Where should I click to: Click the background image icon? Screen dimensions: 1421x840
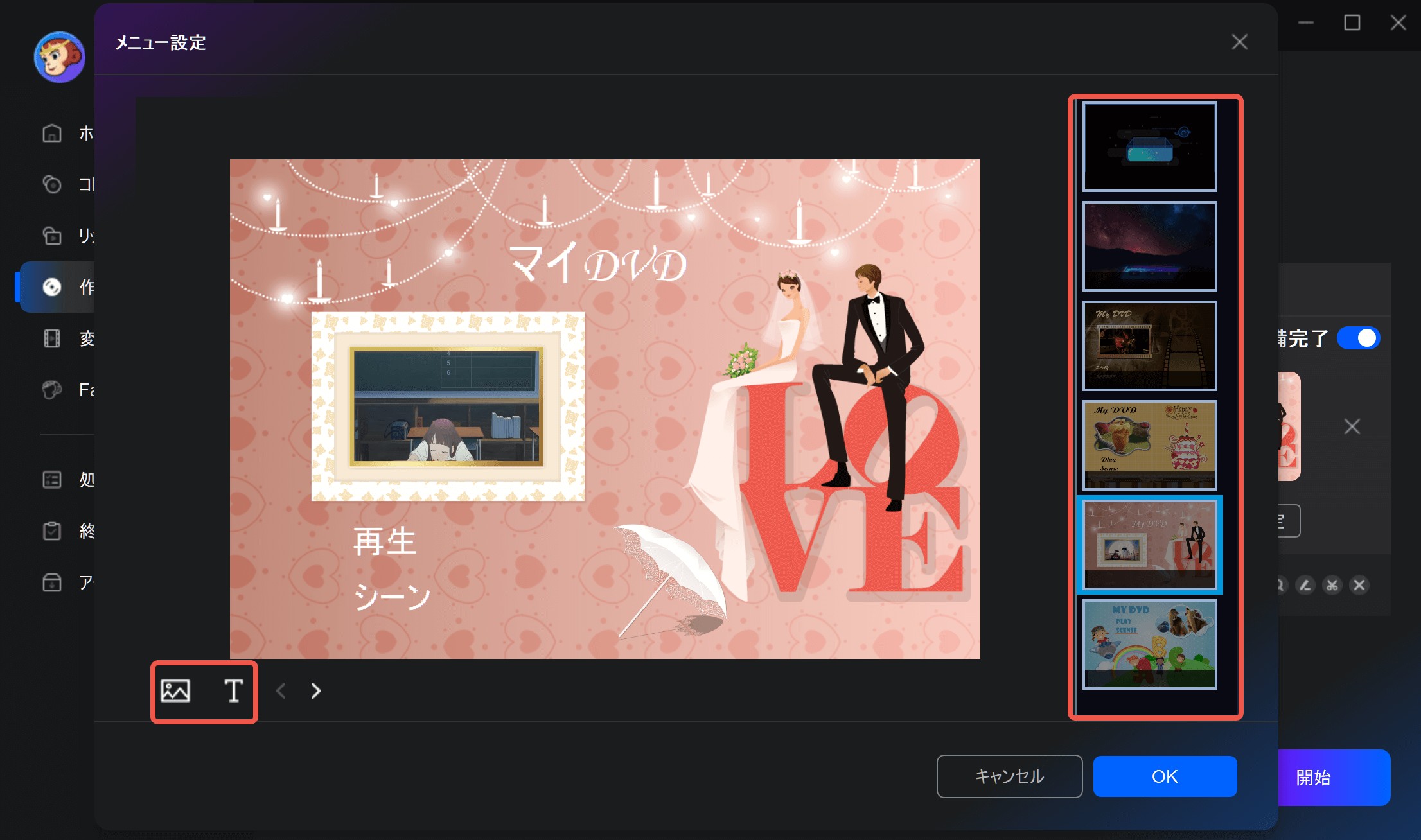175,691
